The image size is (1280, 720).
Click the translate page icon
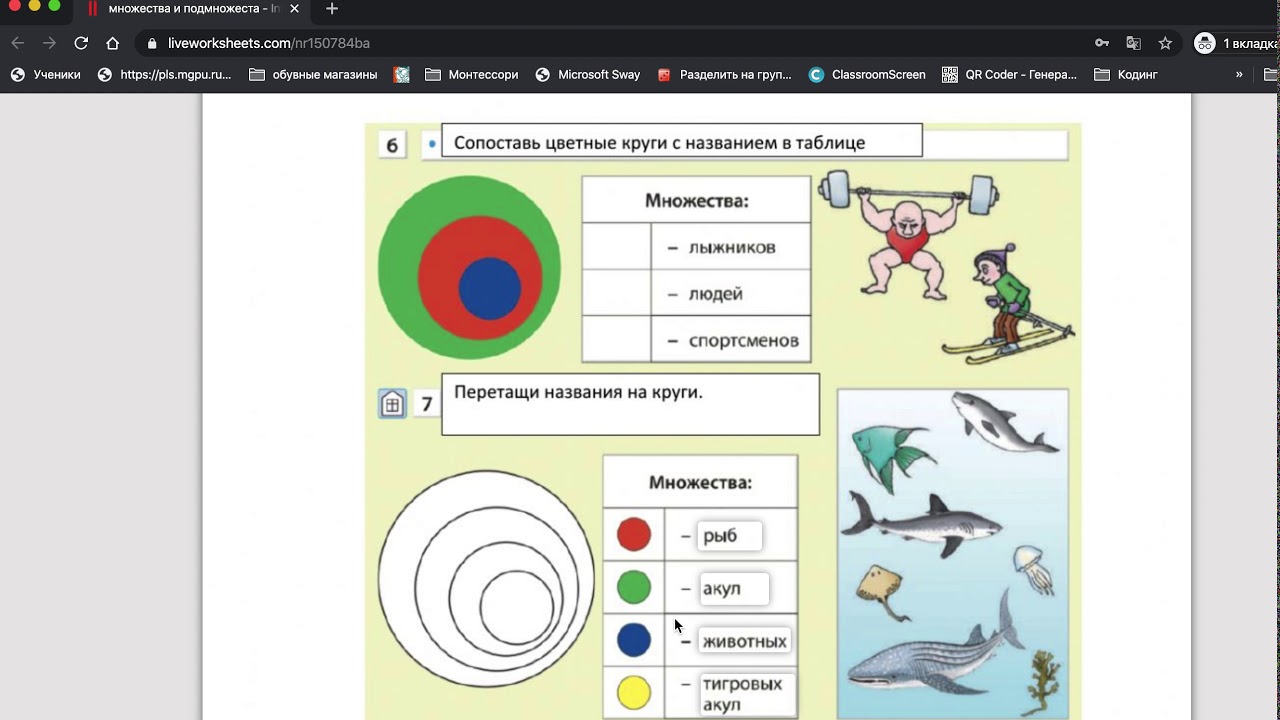click(x=1133, y=43)
